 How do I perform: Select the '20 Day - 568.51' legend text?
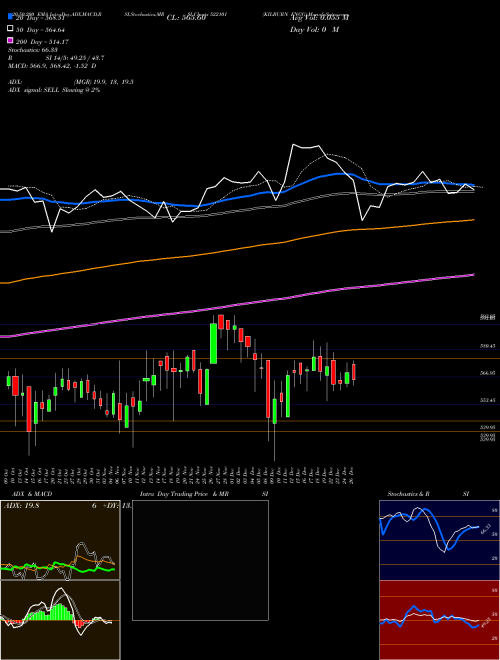[40, 18]
